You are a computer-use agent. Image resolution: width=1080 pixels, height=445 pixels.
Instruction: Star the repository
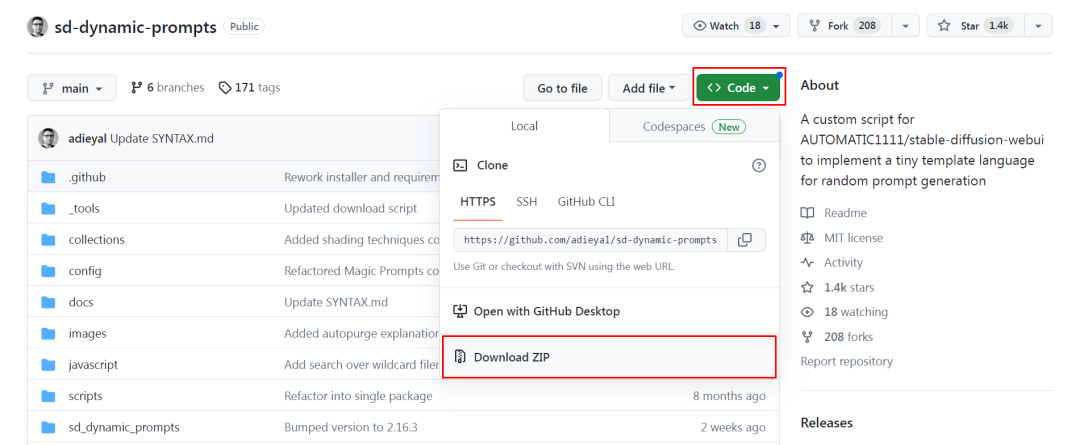(976, 25)
